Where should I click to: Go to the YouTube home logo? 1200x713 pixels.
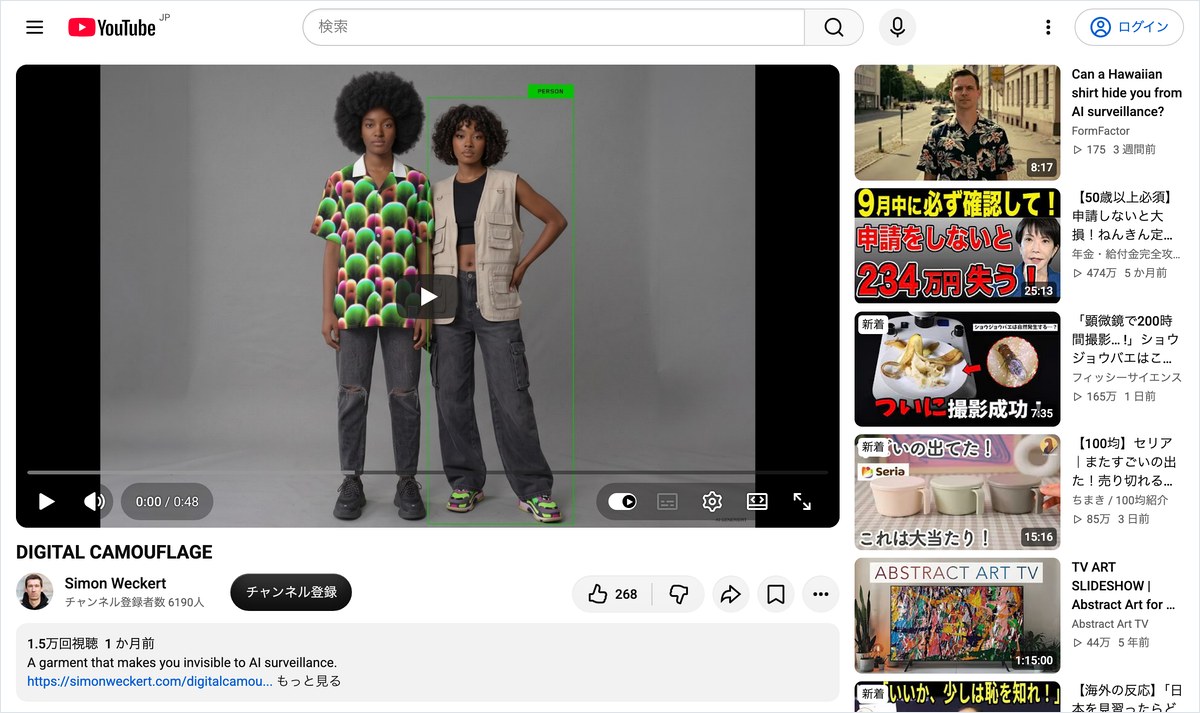(112, 27)
